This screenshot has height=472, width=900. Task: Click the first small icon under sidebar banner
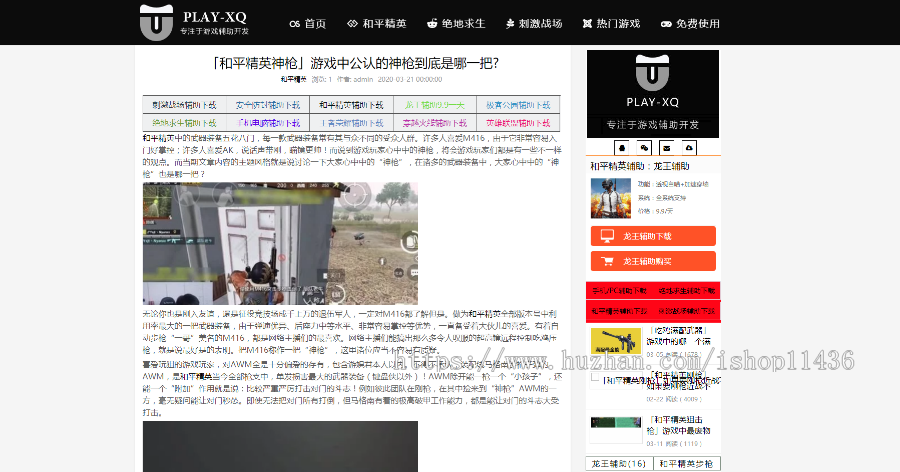pyautogui.click(x=620, y=146)
